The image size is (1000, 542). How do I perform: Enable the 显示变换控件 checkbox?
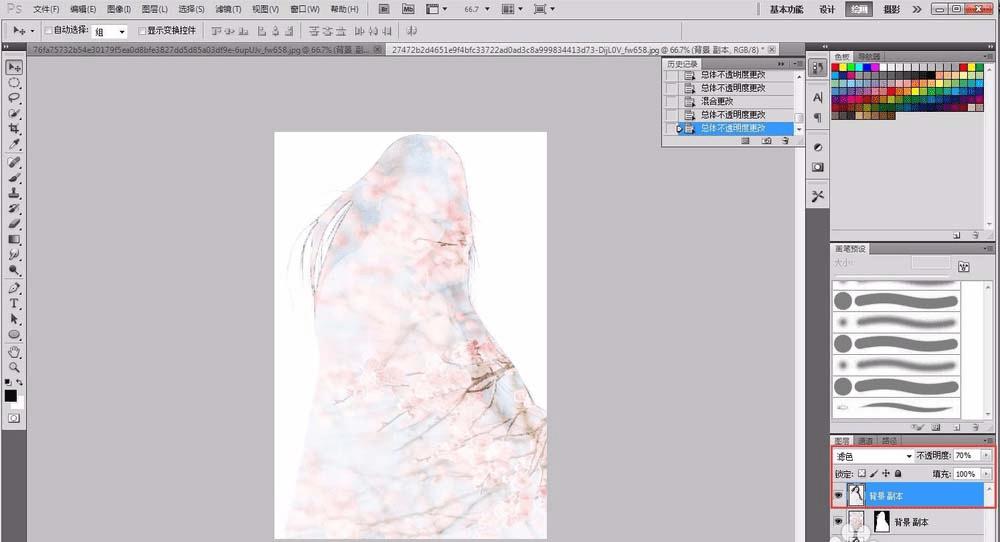point(141,32)
